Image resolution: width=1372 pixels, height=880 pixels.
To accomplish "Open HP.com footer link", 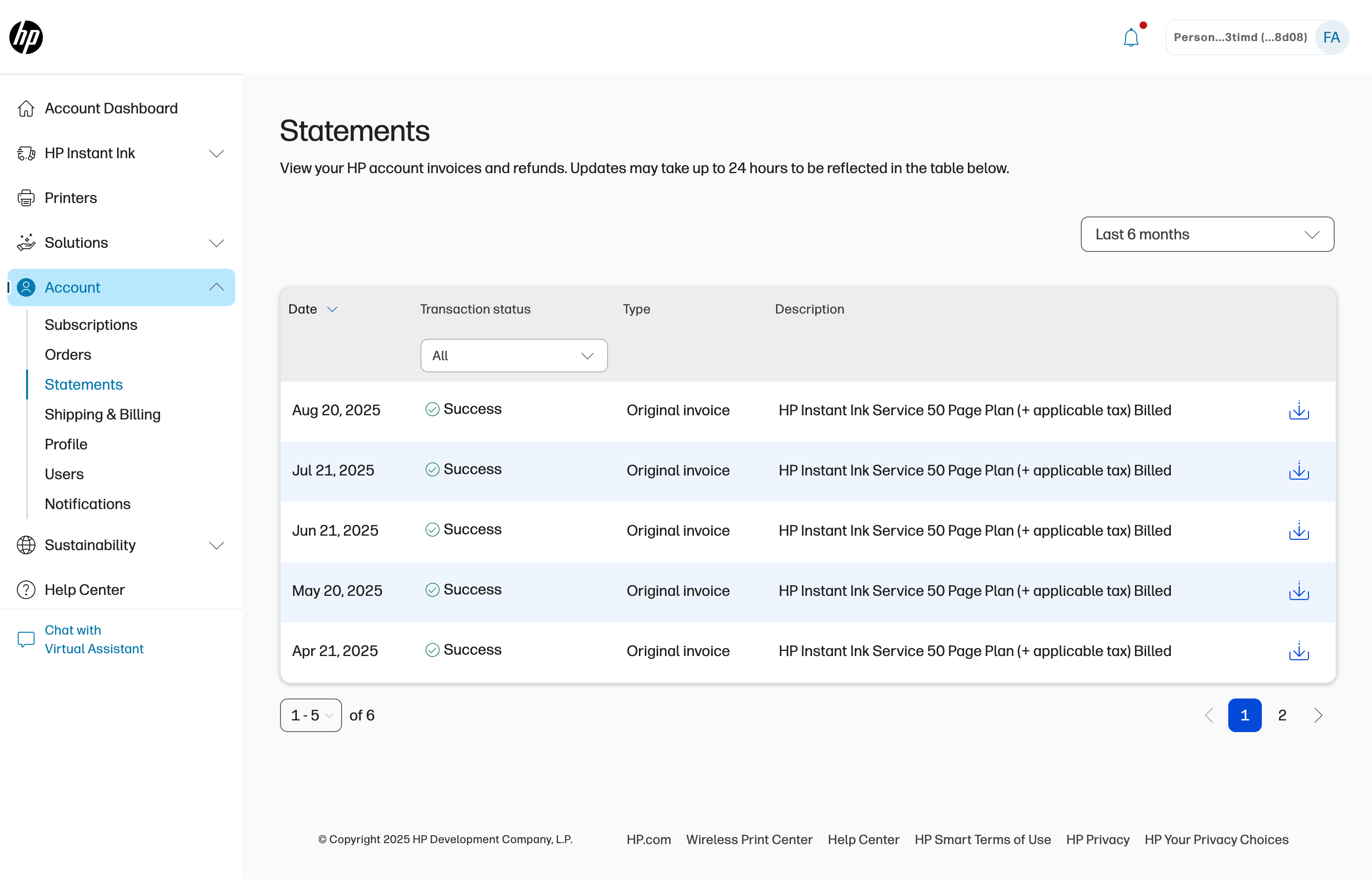I will point(649,839).
